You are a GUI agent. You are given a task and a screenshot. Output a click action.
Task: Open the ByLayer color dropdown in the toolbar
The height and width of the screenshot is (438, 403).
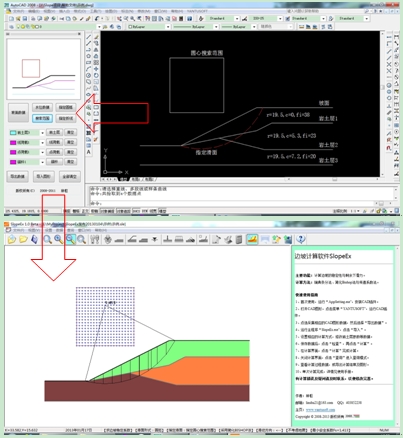pyautogui.click(x=149, y=27)
